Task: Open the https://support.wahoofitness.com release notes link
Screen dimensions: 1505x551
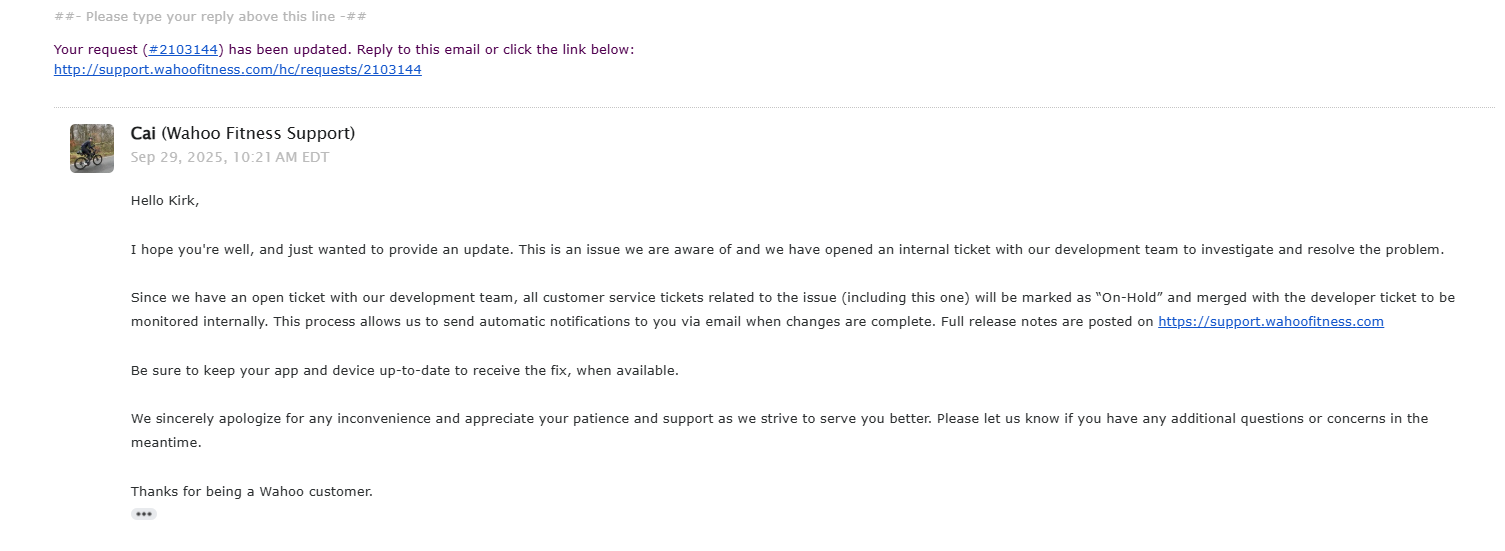Action: point(1270,322)
